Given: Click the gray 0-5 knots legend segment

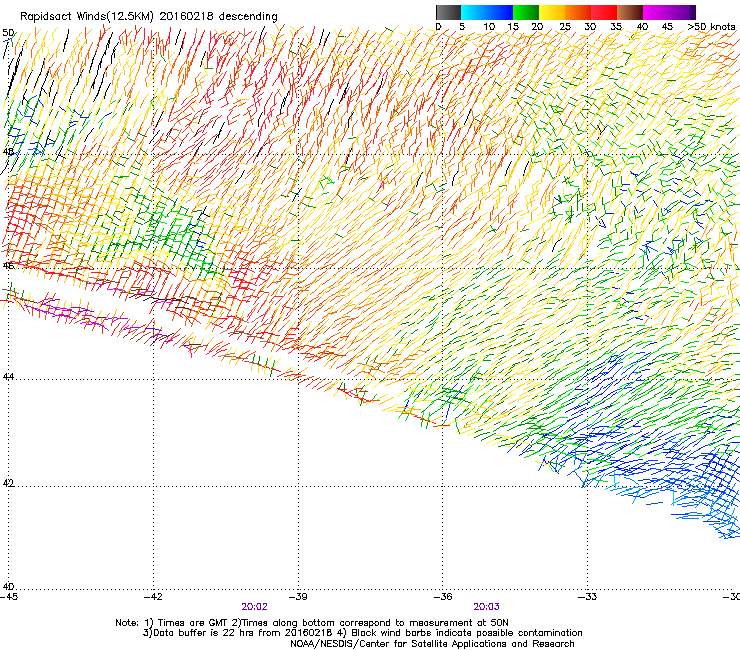Looking at the screenshot, I should tap(448, 12).
